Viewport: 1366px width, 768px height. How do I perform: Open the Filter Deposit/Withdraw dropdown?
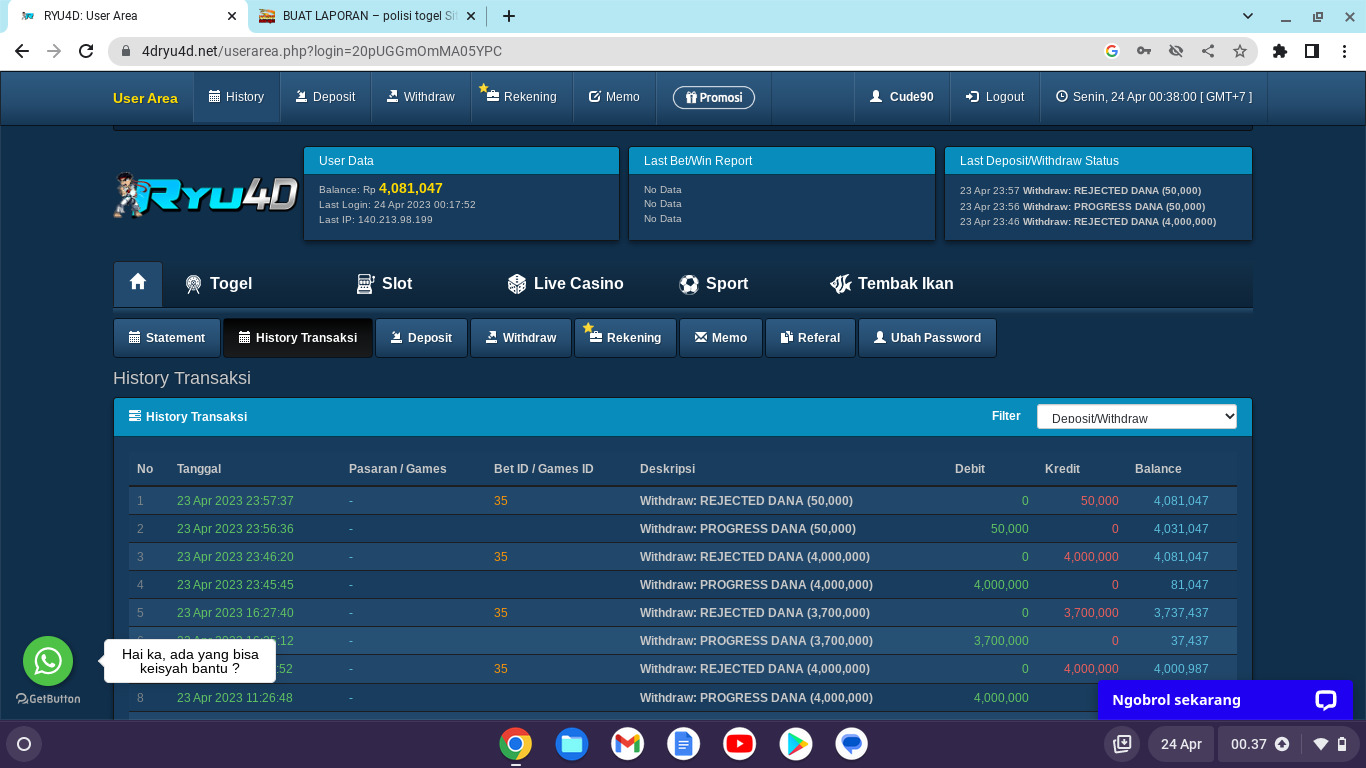[1136, 417]
